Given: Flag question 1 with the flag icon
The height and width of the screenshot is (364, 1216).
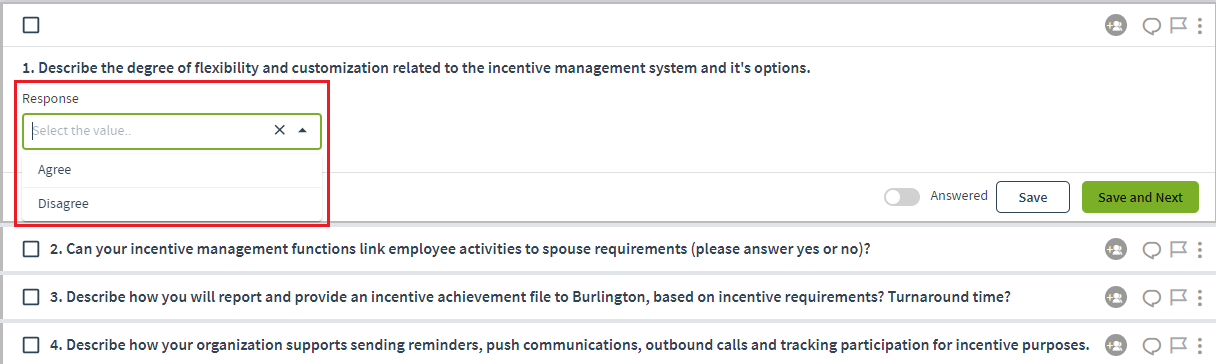Looking at the screenshot, I should coord(1178,25).
